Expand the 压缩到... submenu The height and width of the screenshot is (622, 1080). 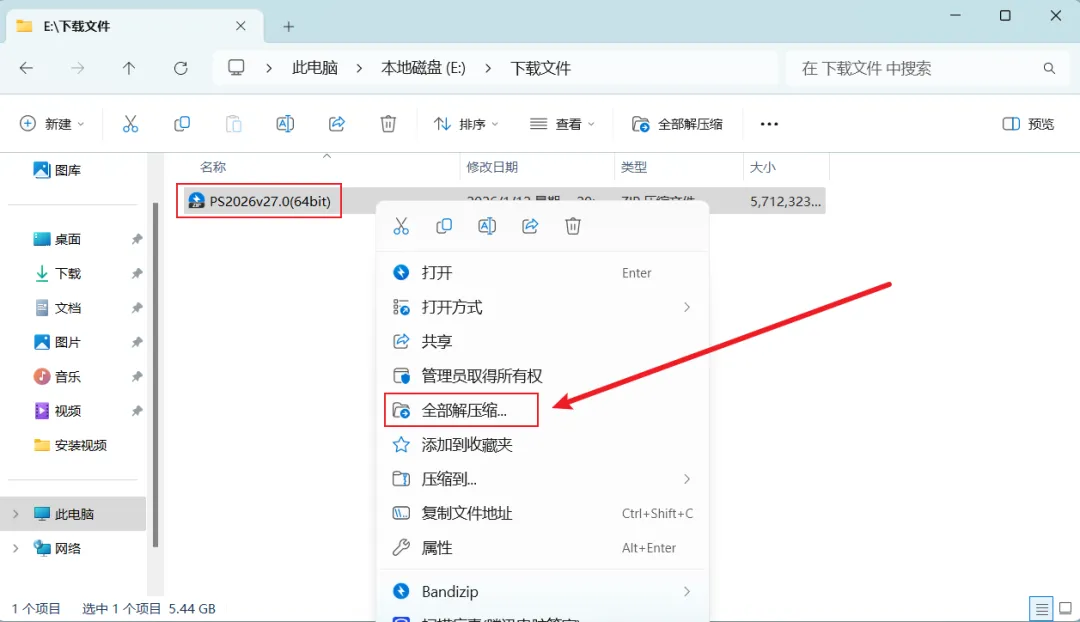687,479
